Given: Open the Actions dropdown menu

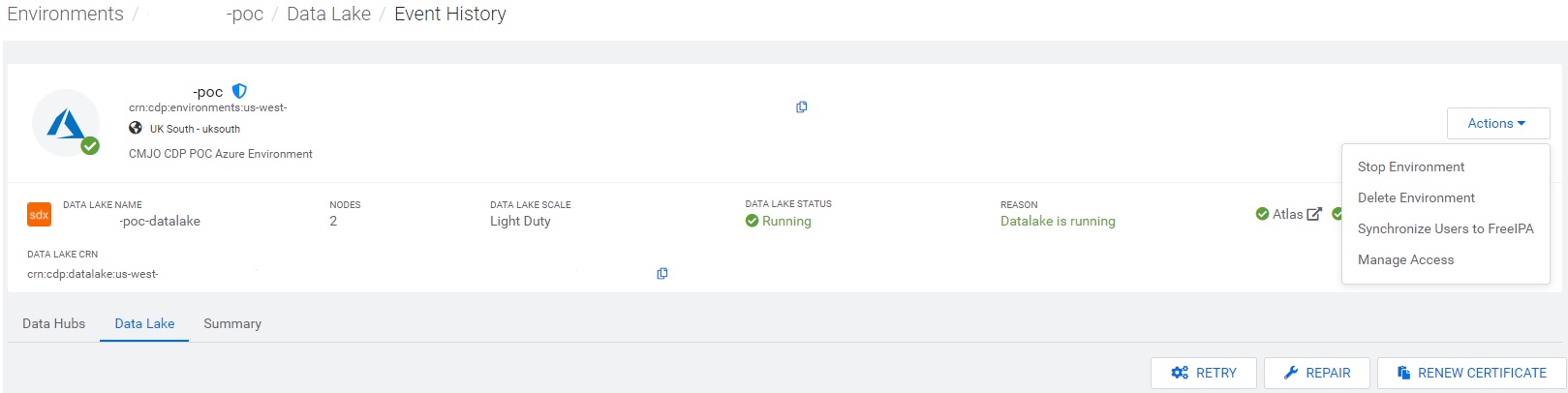Looking at the screenshot, I should 1497,123.
